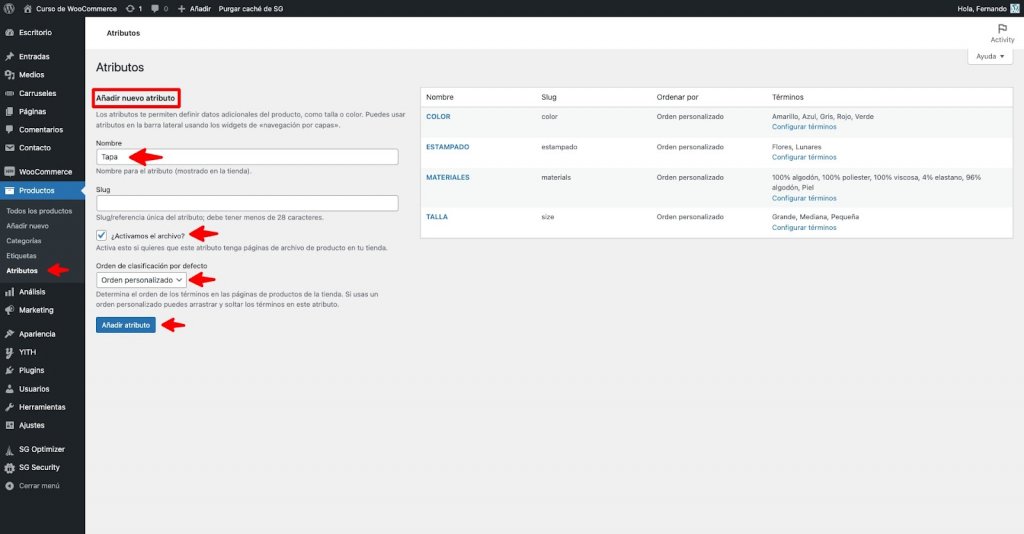Open Etiquetas submenu item
Screen dimensions: 1024x534
tap(22, 256)
